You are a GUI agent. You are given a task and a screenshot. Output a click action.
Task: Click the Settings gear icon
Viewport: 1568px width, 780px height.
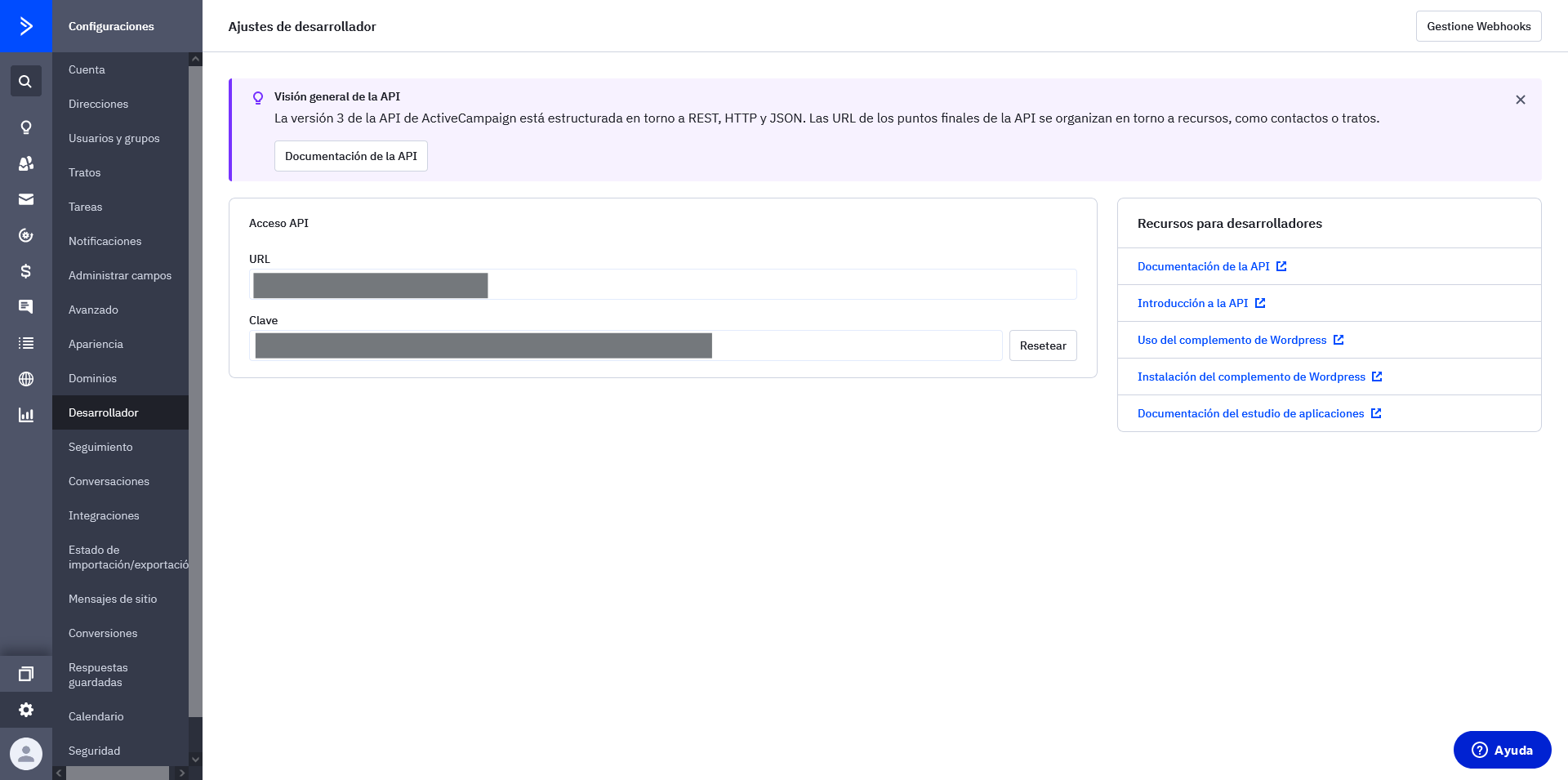pos(26,710)
